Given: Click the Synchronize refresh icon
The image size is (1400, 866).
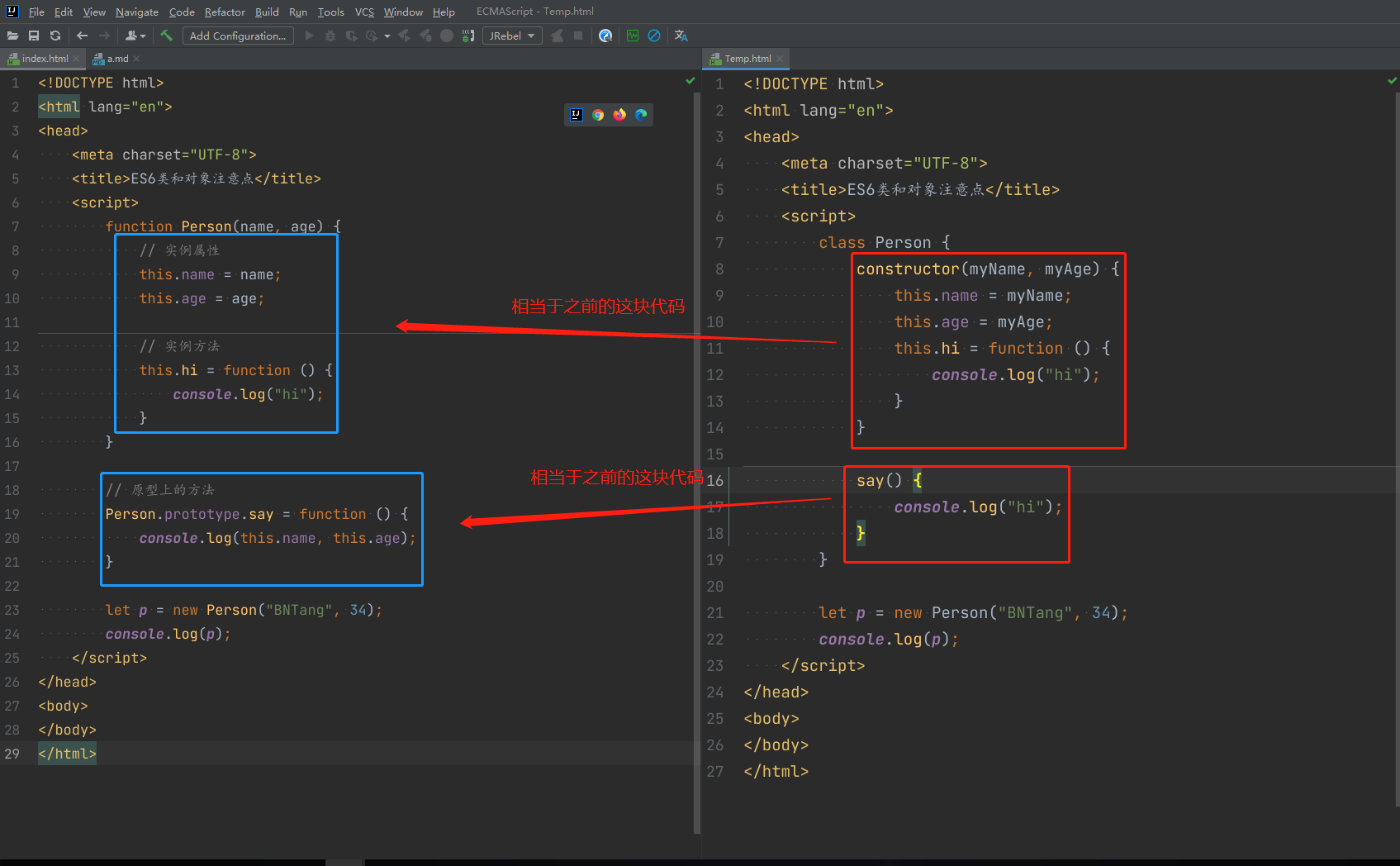Looking at the screenshot, I should [x=55, y=36].
